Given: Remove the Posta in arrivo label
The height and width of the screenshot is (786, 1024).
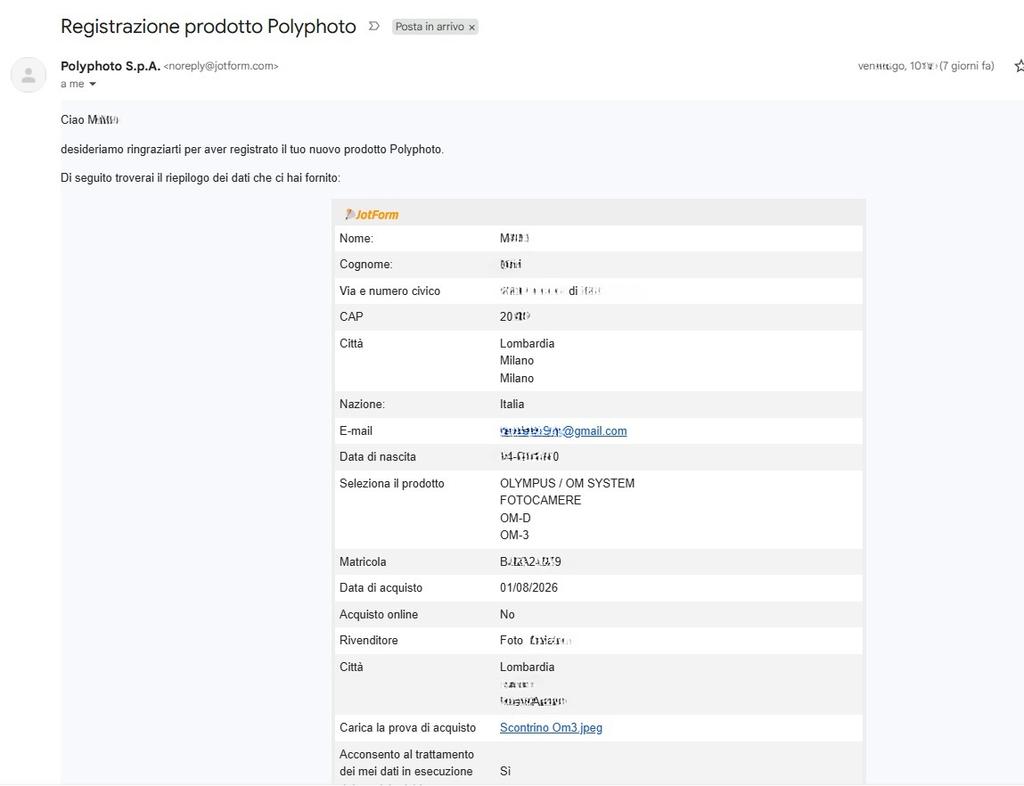Looking at the screenshot, I should point(472,27).
